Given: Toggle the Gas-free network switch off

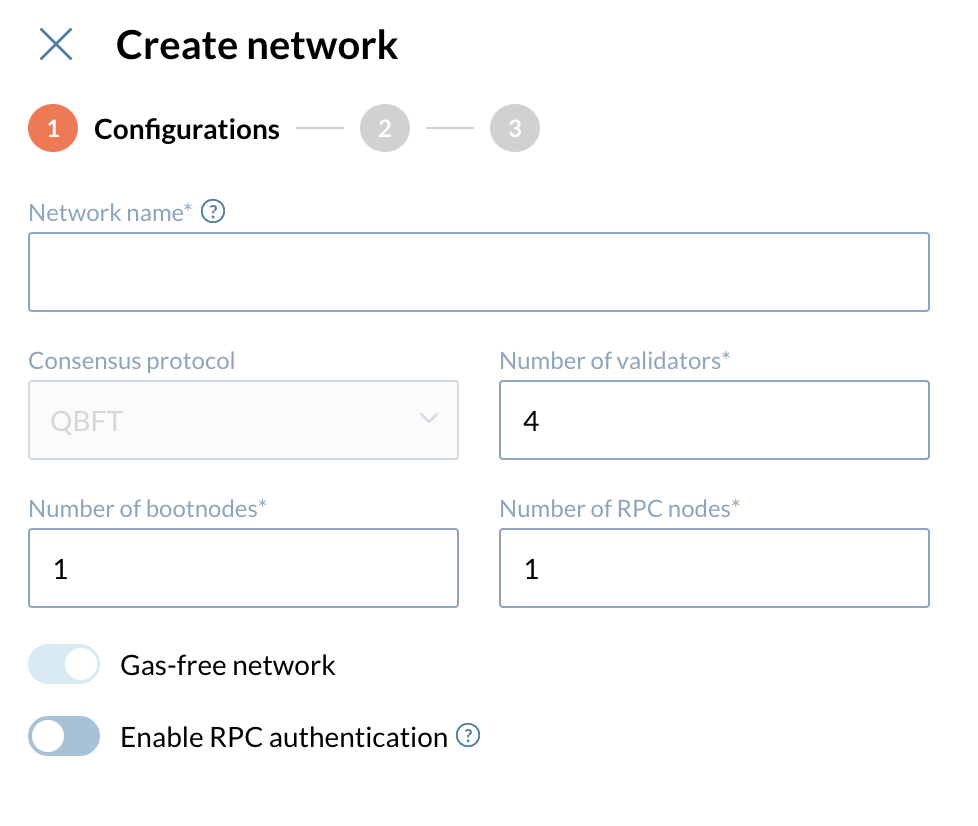Looking at the screenshot, I should pos(64,664).
